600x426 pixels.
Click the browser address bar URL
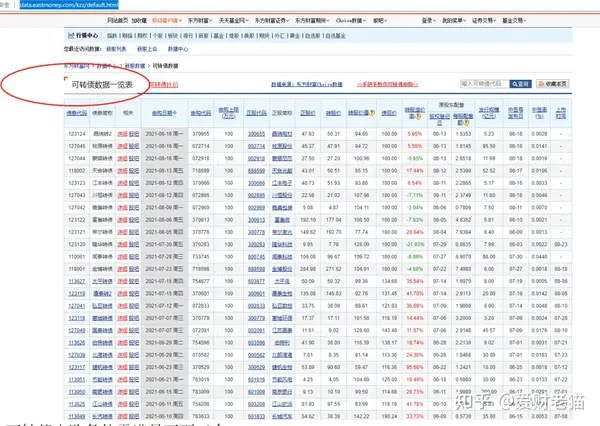pyautogui.click(x=69, y=5)
